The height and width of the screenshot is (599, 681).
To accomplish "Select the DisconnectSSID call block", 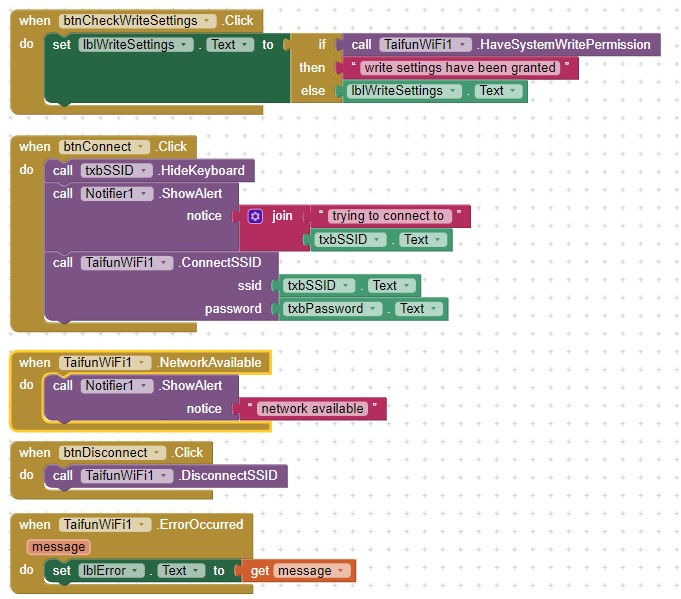I will pos(230,476).
